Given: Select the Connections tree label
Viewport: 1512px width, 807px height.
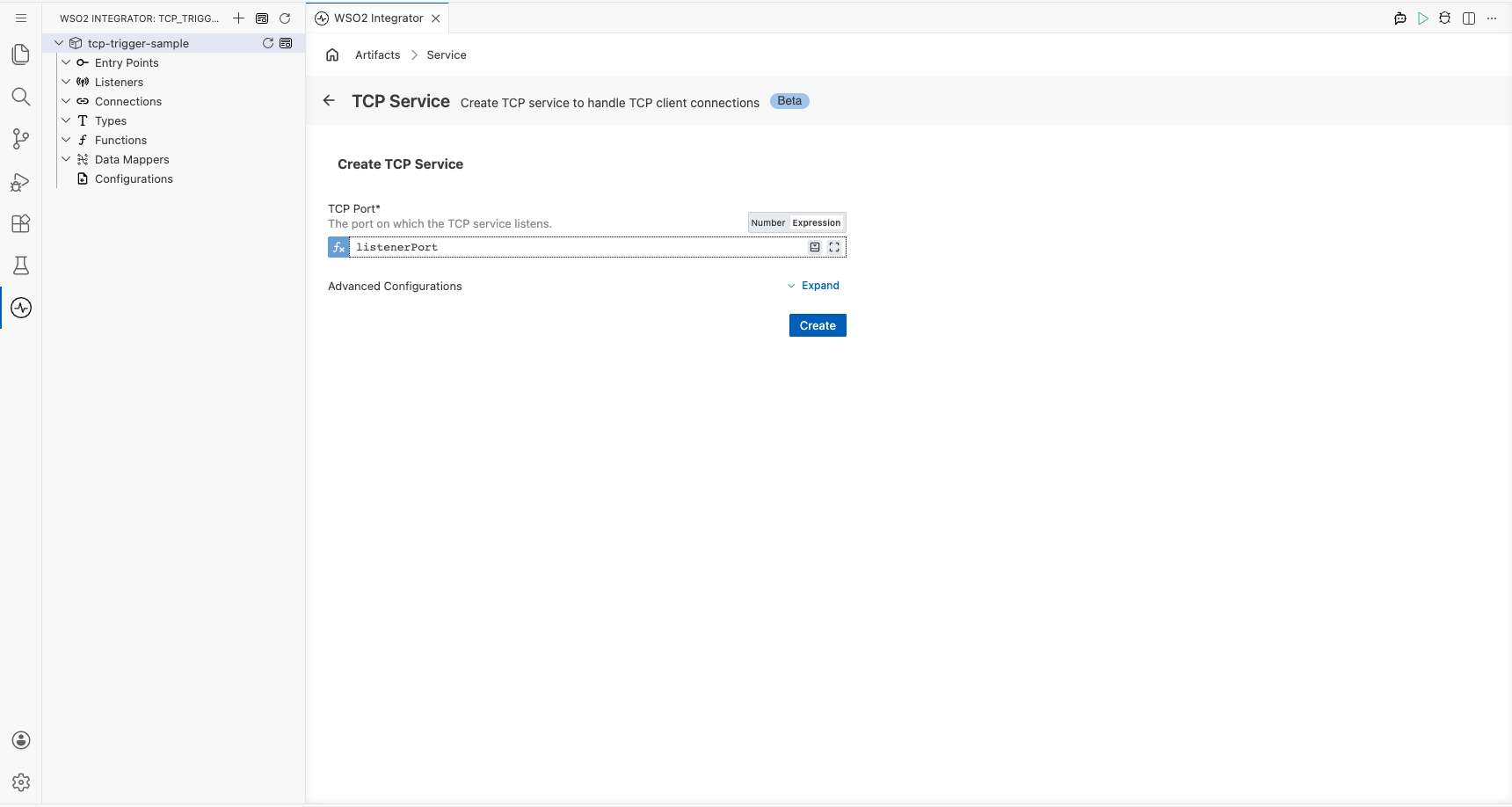Looking at the screenshot, I should [x=128, y=101].
